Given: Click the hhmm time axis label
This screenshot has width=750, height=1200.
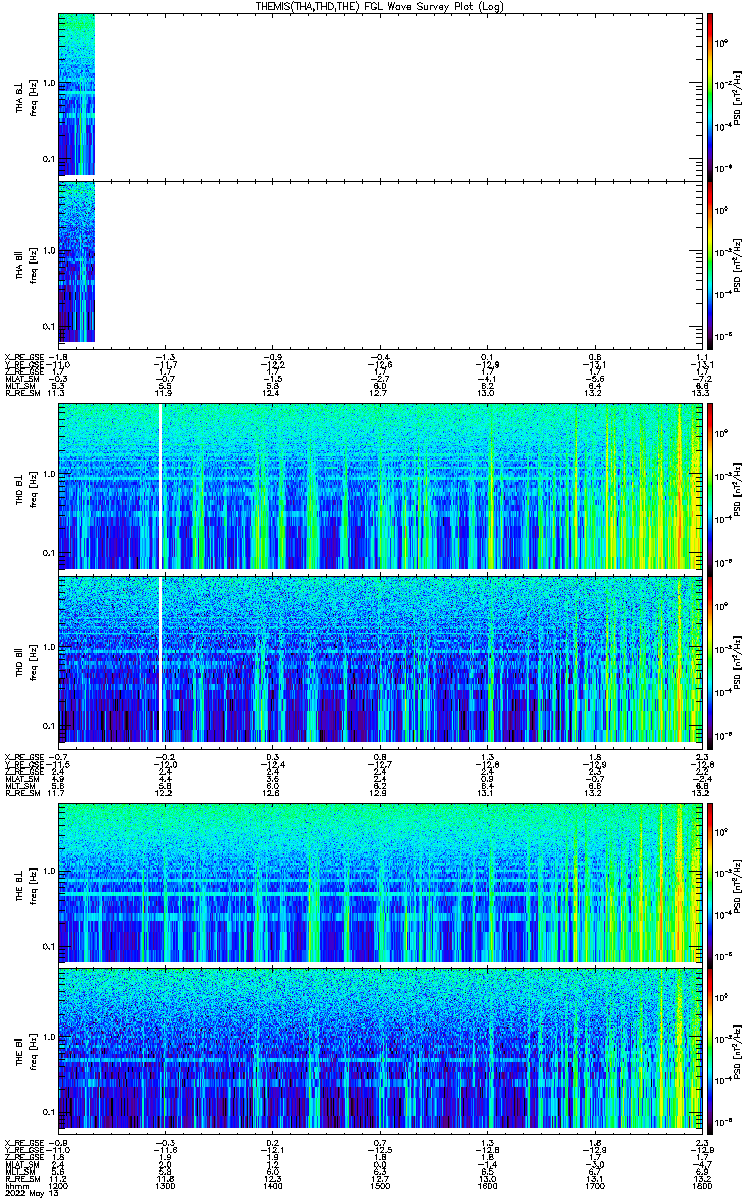Looking at the screenshot, I should coord(16,1186).
